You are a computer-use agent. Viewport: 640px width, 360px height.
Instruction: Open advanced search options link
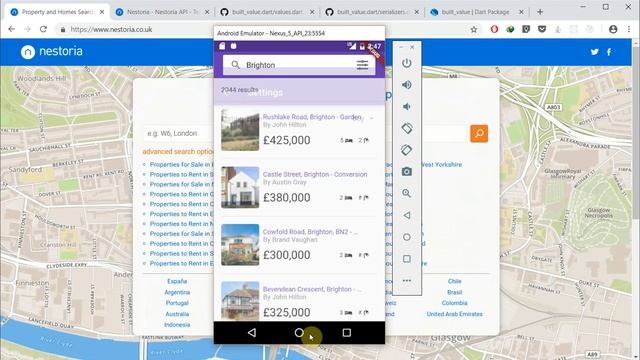click(178, 151)
